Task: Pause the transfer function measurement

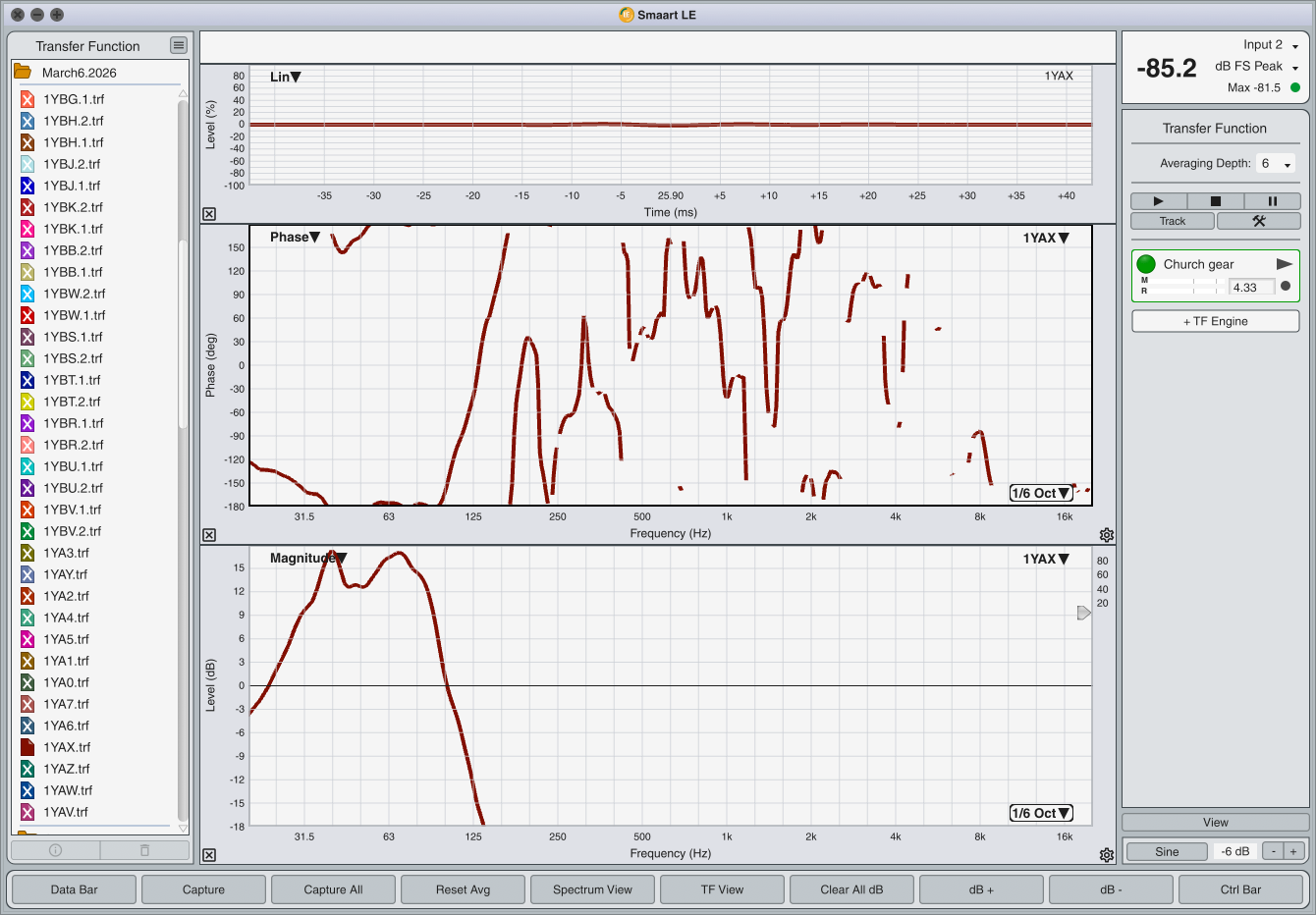Action: 1272,200
